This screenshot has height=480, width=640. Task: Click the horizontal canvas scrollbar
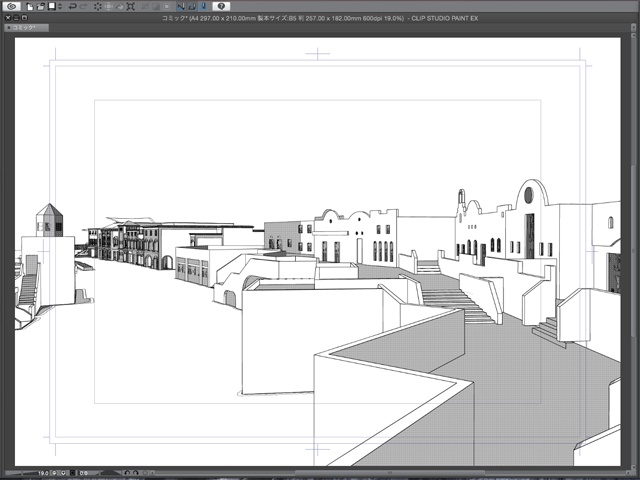[390, 473]
